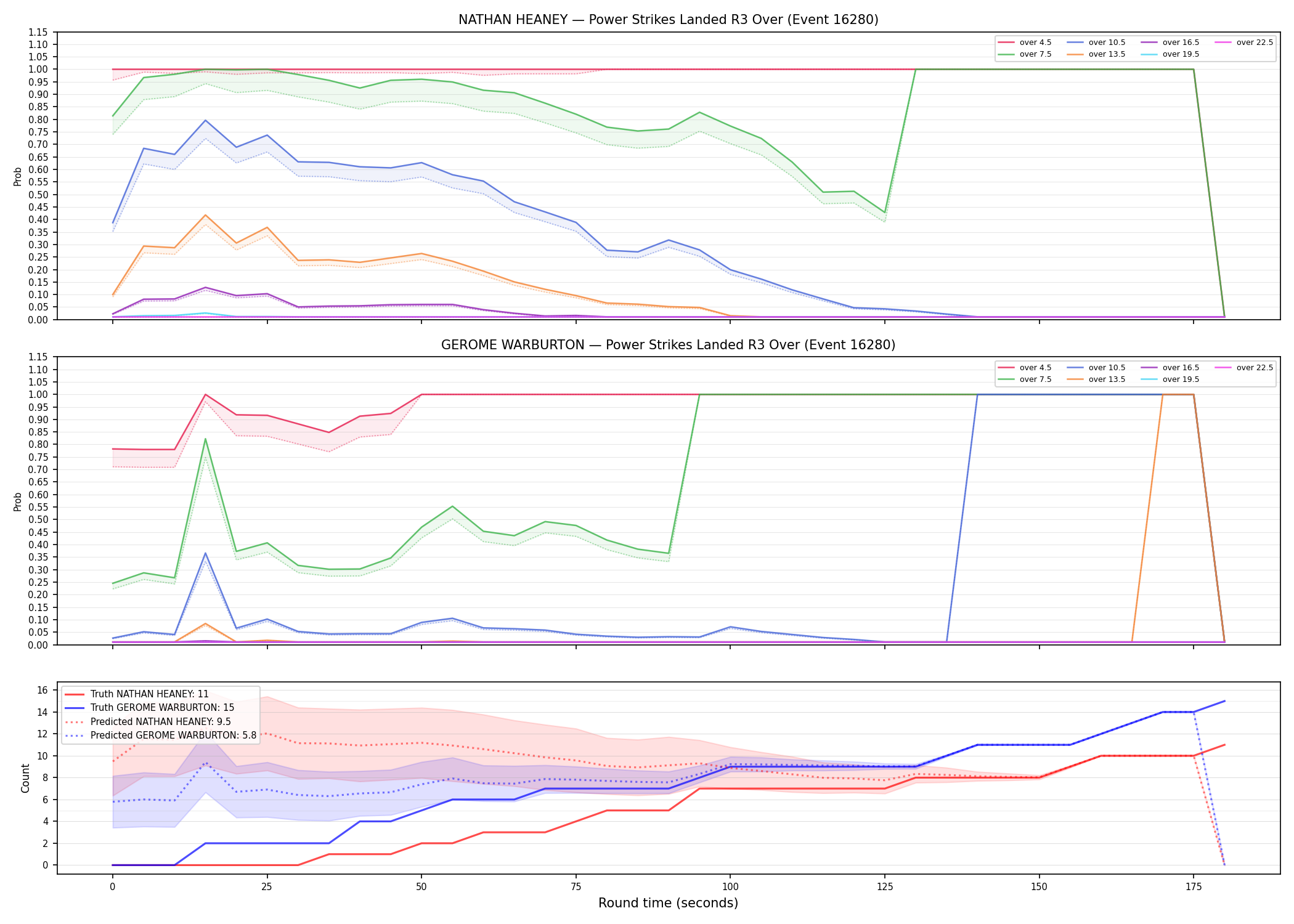
Task: Click the 1.15 tick on Warburton chart
Action: coord(38,357)
